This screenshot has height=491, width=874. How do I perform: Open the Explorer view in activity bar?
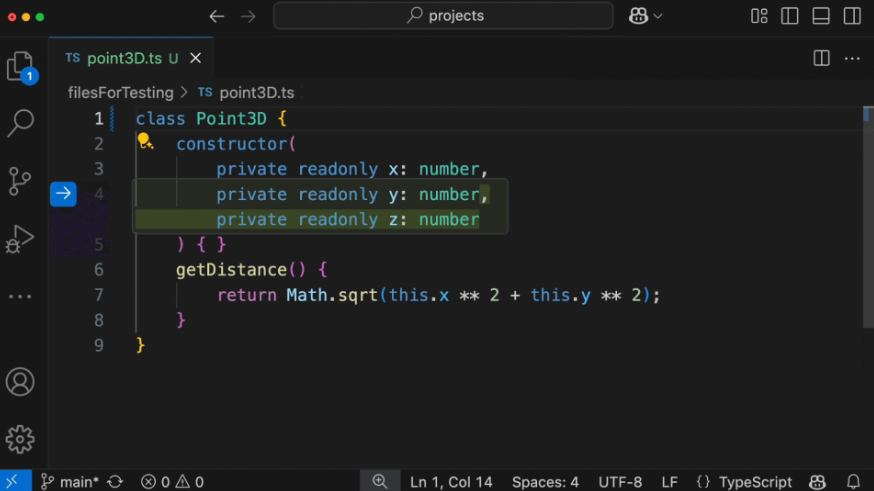pos(21,67)
